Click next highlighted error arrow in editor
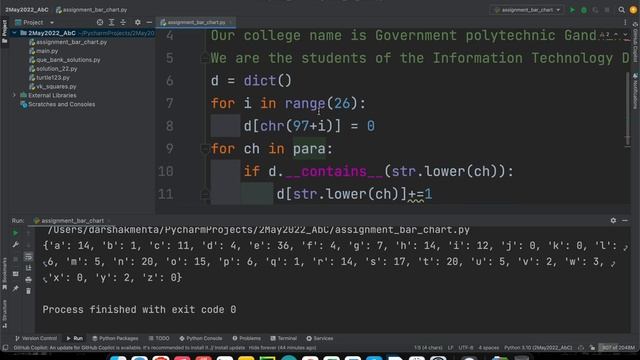Image resolution: width=640 pixels, height=360 pixels. [x=625, y=36]
